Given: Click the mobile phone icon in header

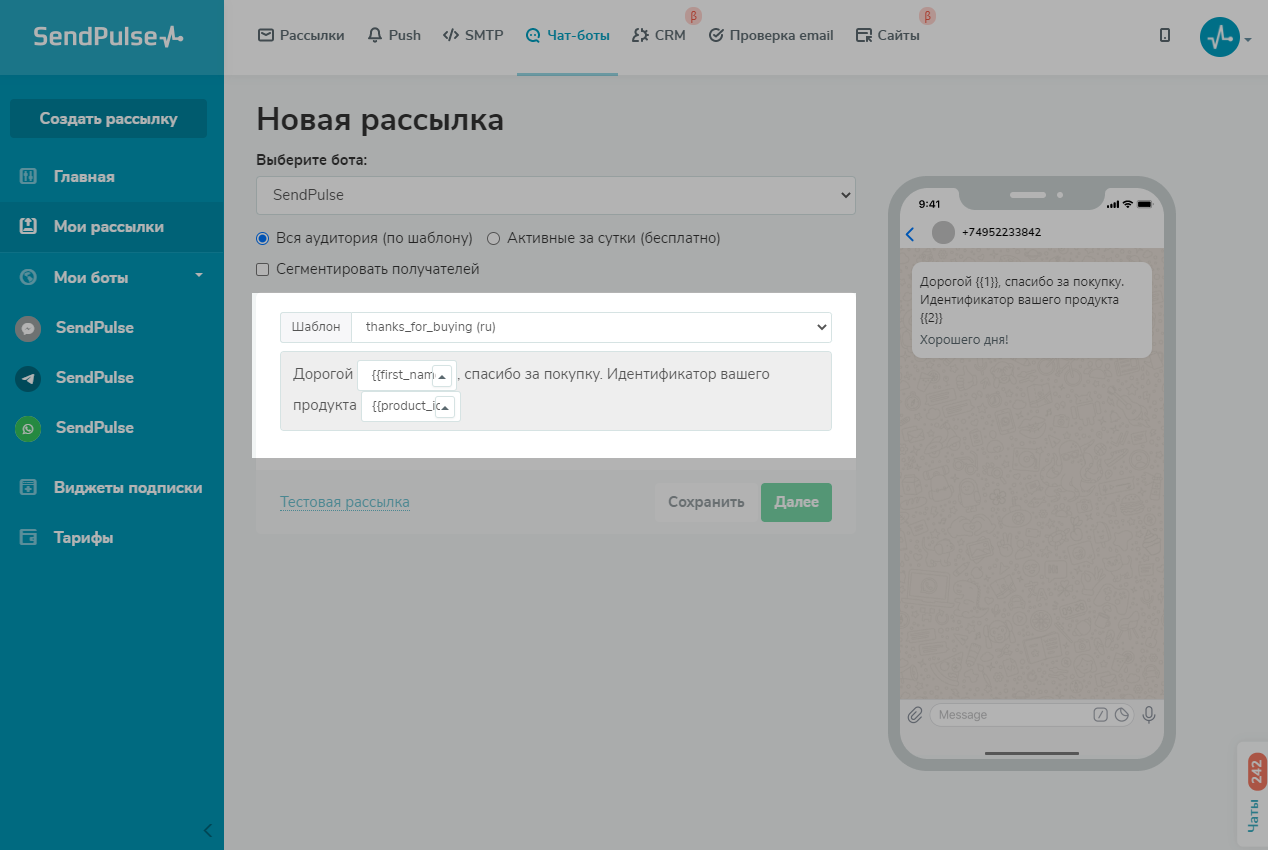Looking at the screenshot, I should (1165, 35).
